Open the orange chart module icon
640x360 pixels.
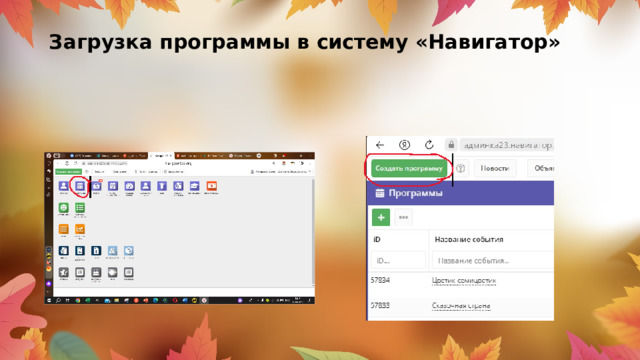pyautogui.click(x=80, y=229)
